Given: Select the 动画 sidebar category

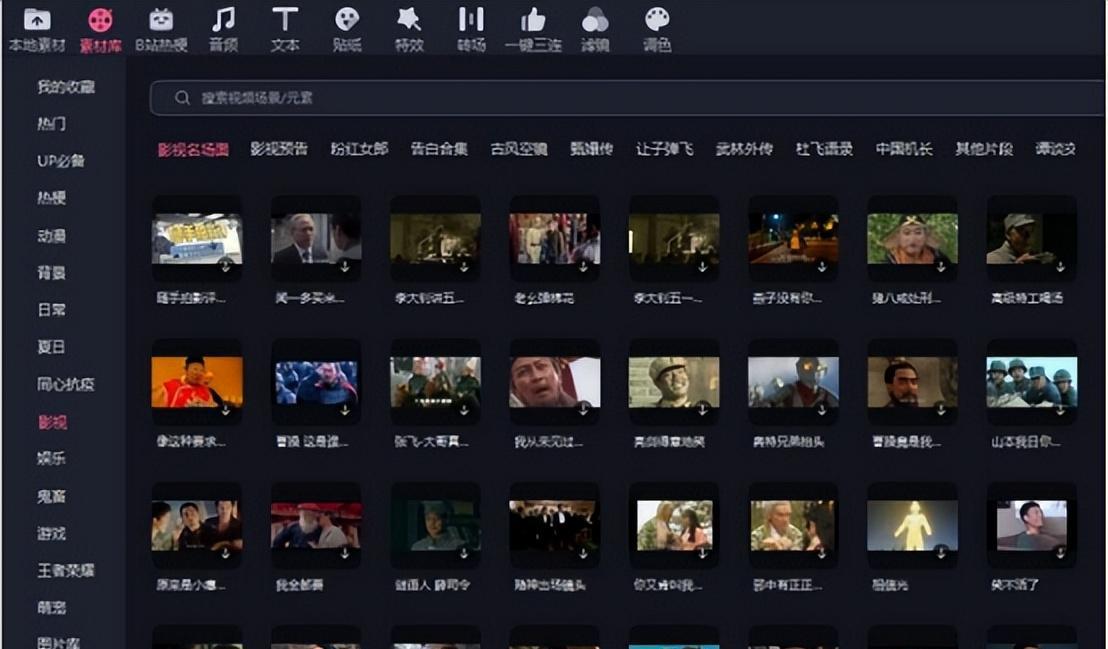Looking at the screenshot, I should point(52,235).
